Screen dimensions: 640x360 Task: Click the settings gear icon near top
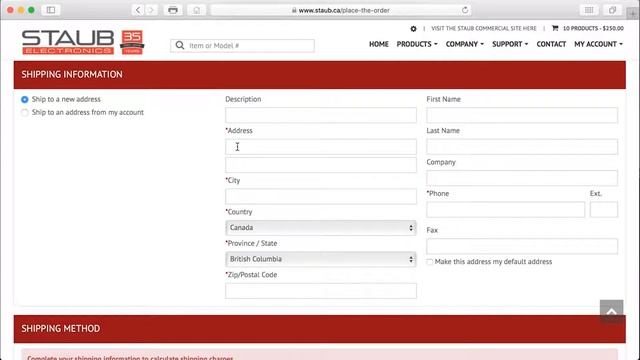tap(413, 29)
